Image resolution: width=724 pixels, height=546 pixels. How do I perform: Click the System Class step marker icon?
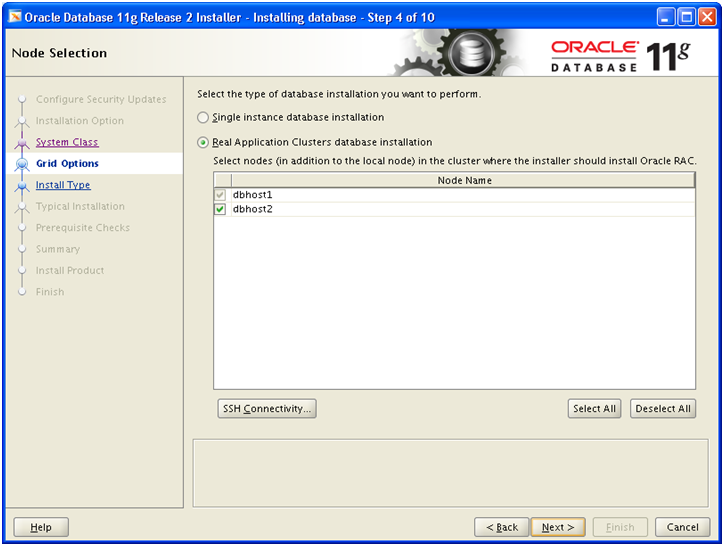tap(22, 143)
